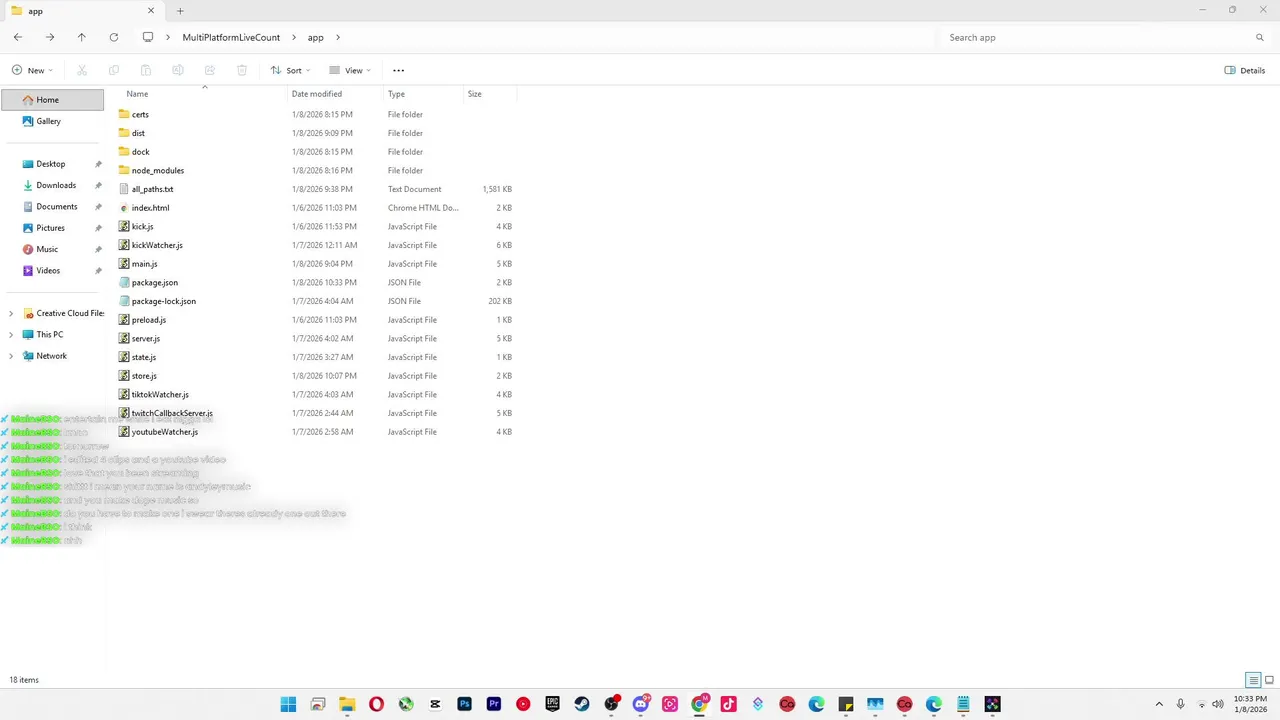Viewport: 1280px width, 720px height.
Task: Sort files by Name column header
Action: point(203,94)
